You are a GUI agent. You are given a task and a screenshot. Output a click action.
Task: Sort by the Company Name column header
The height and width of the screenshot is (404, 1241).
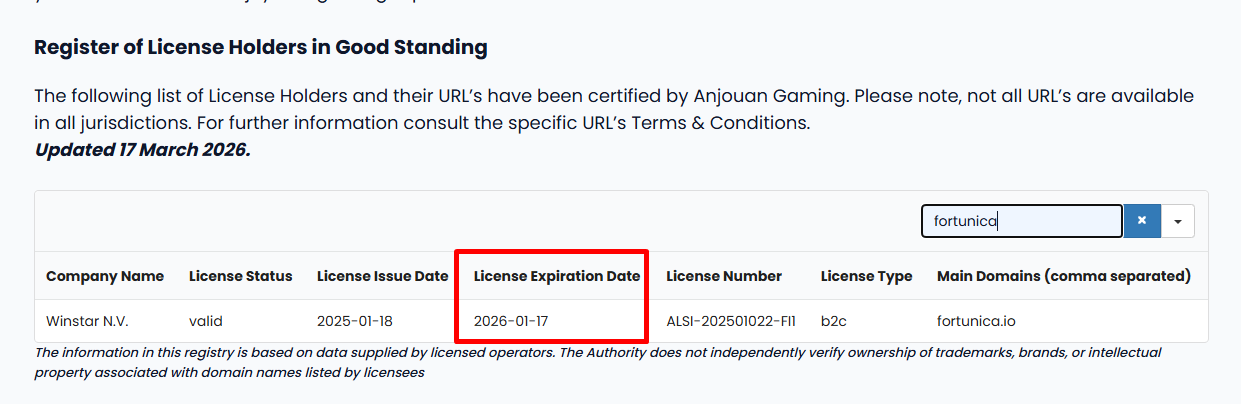click(105, 276)
